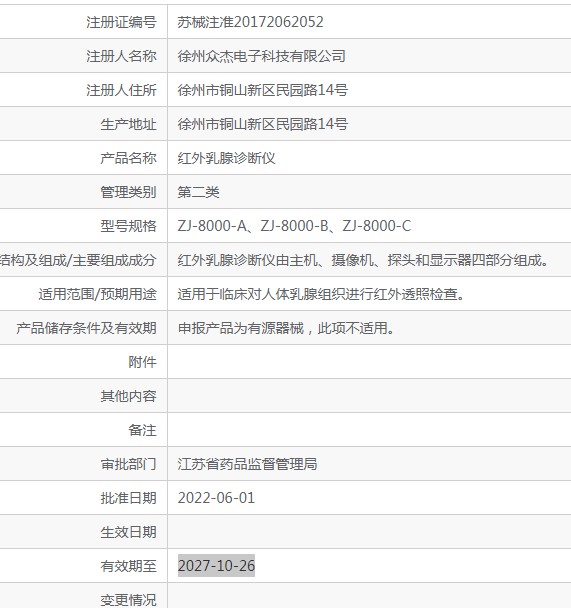The image size is (571, 608).
Task: Click the management category value 第二类
Action: pyautogui.click(x=198, y=192)
